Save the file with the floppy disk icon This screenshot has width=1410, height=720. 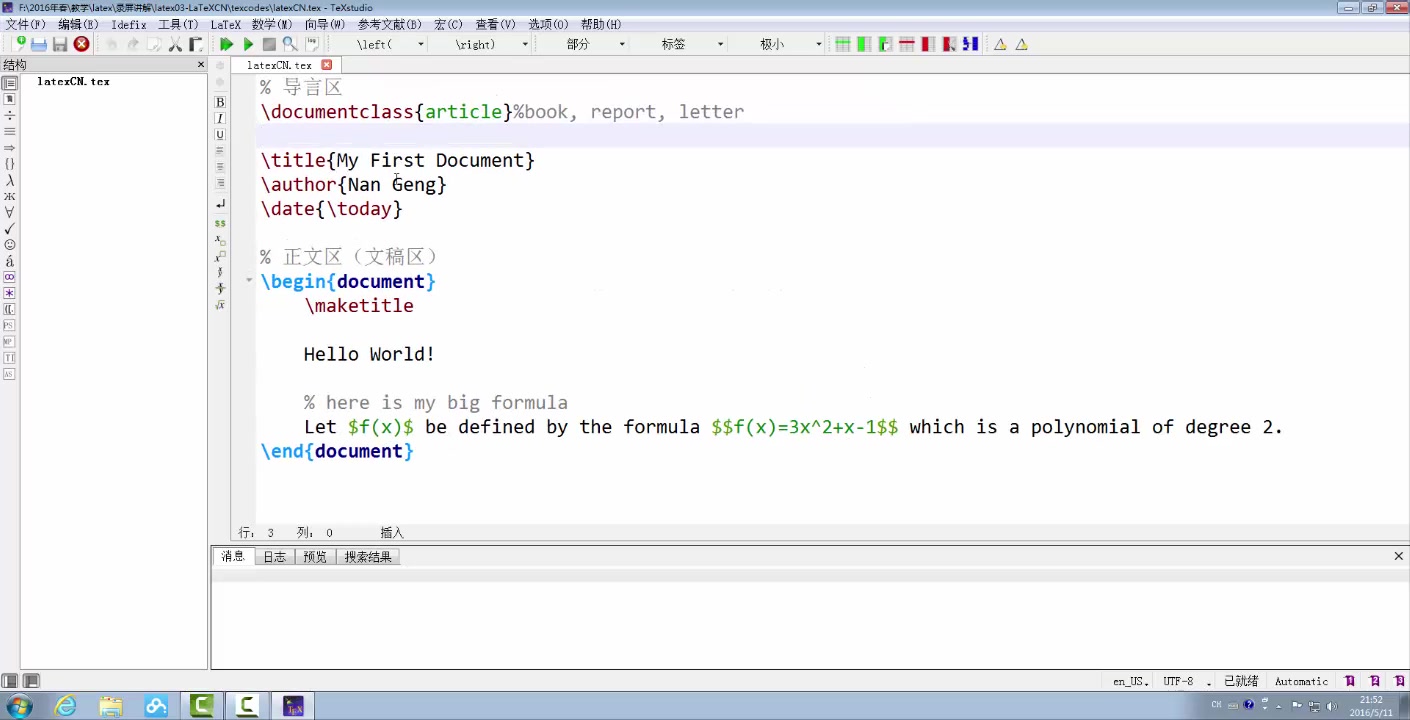60,44
